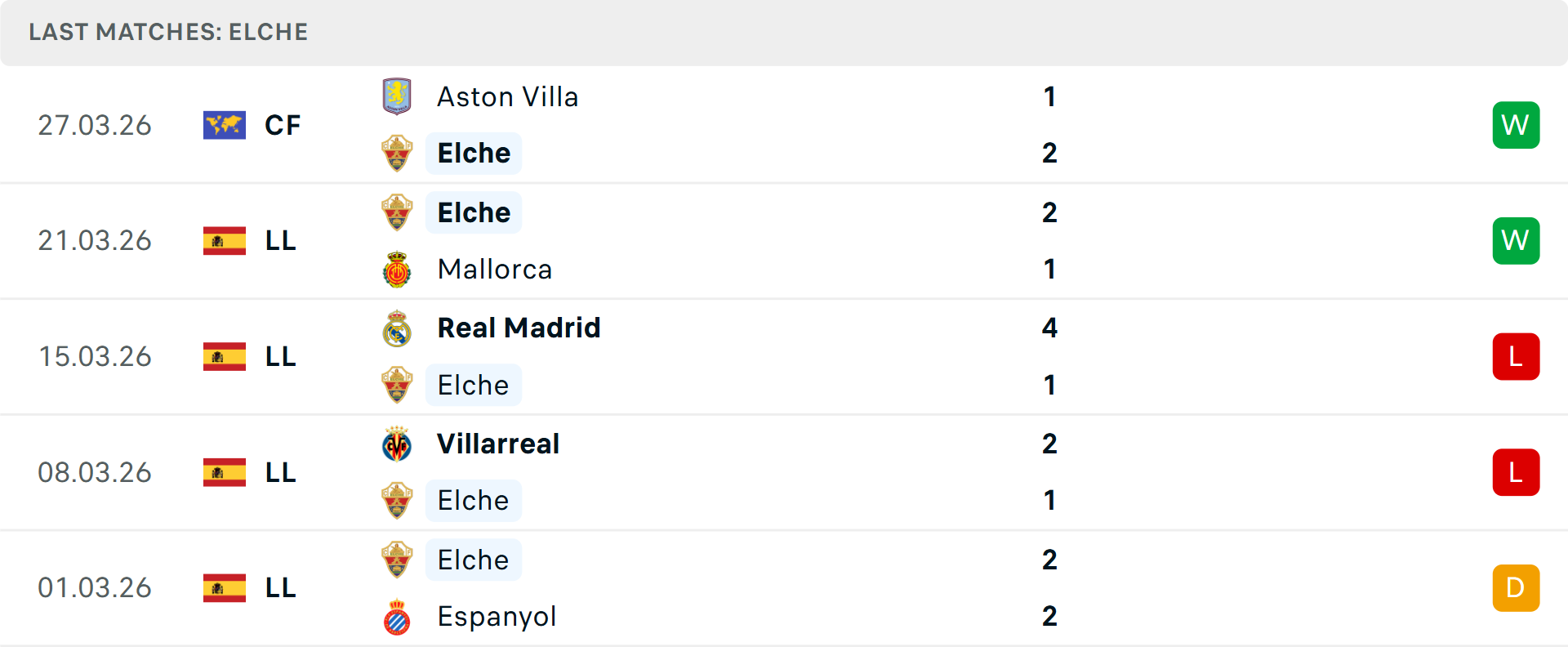Click Elche crest in Aston Villa match
This screenshot has width=1568, height=647.
(x=397, y=154)
